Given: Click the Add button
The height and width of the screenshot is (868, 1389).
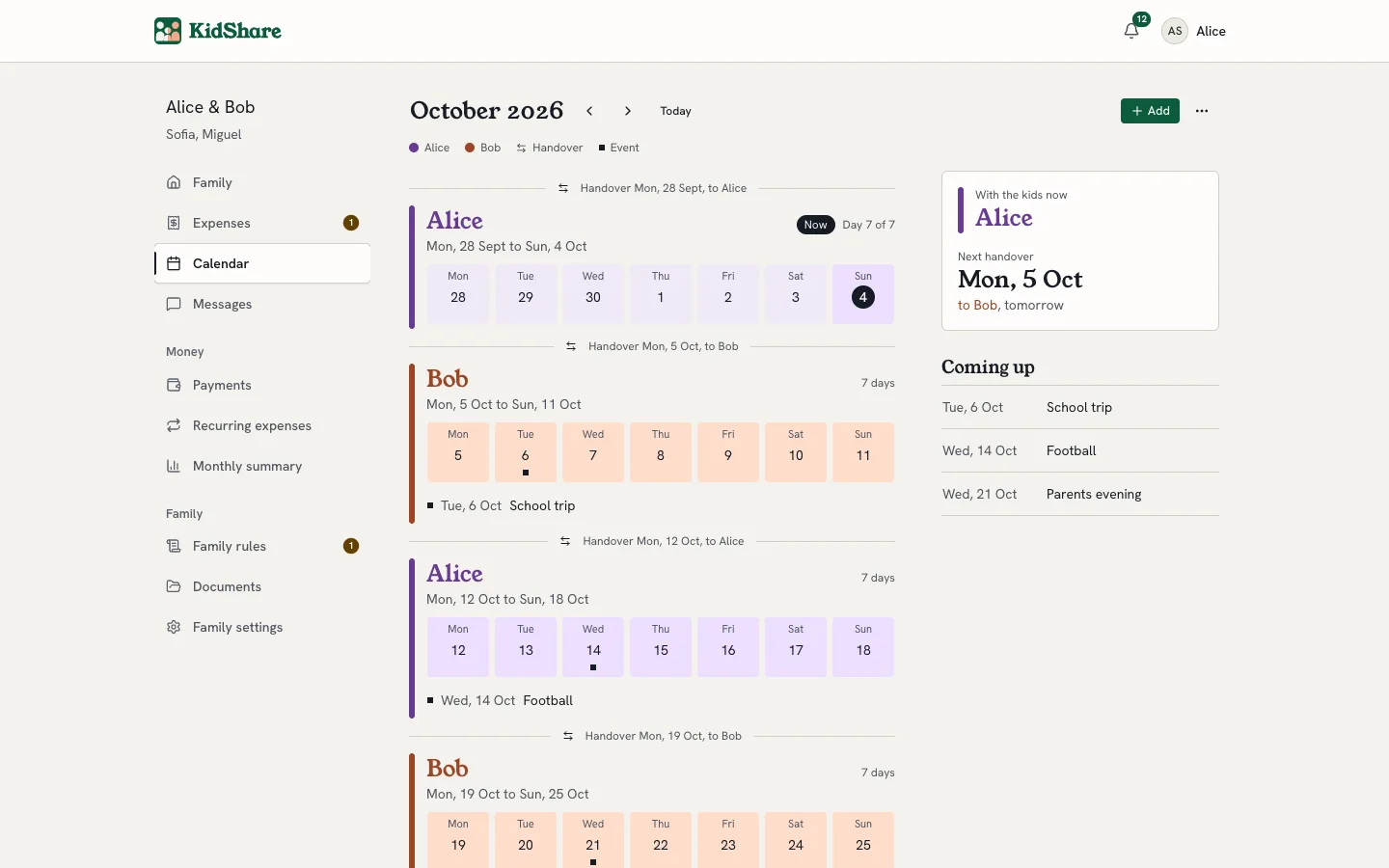Looking at the screenshot, I should [x=1150, y=111].
